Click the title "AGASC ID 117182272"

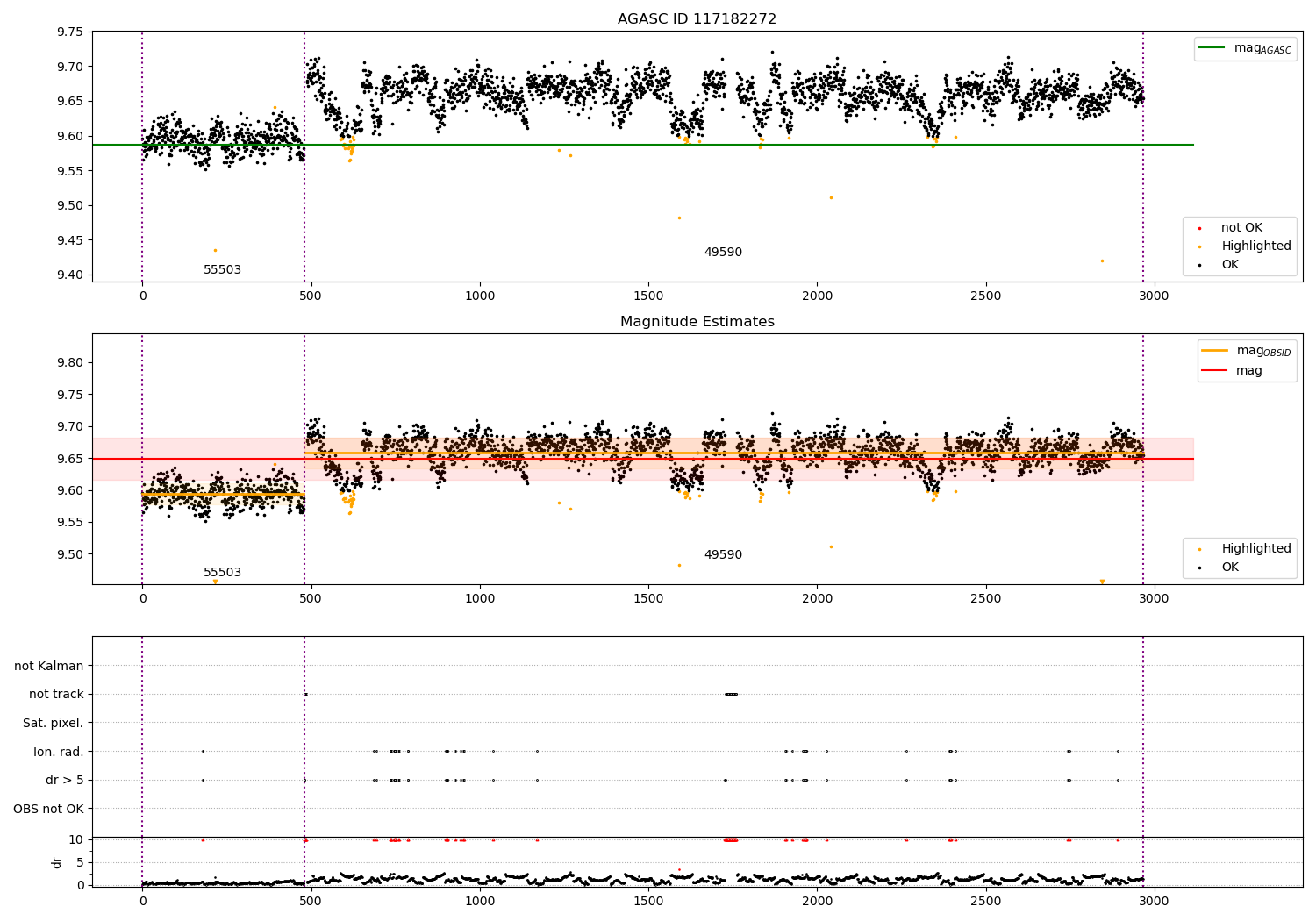pos(697,19)
